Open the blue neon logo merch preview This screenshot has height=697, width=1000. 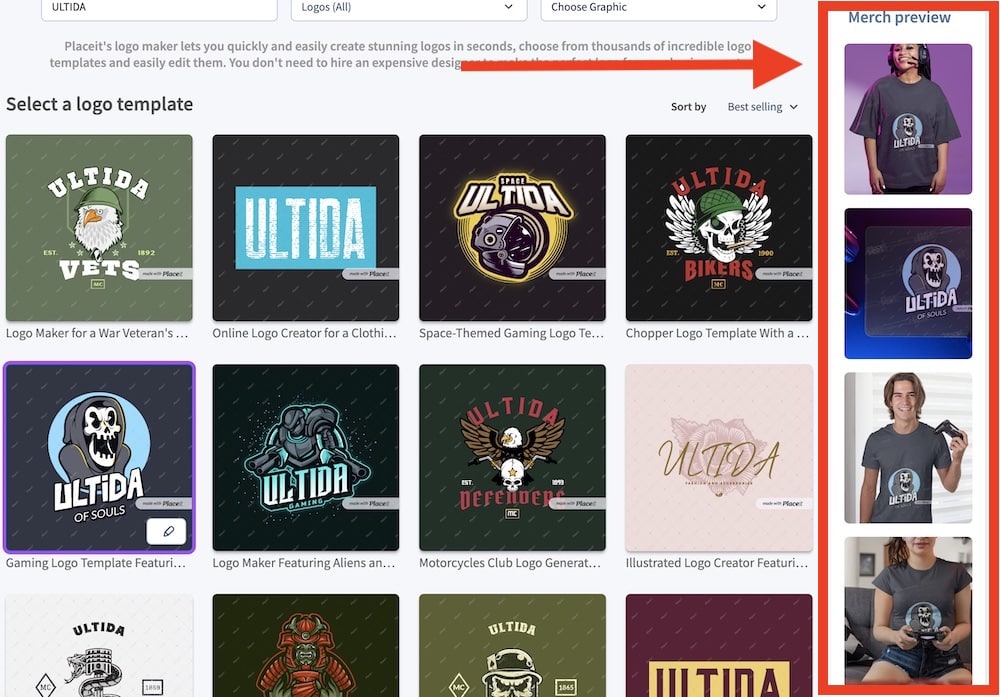[908, 283]
